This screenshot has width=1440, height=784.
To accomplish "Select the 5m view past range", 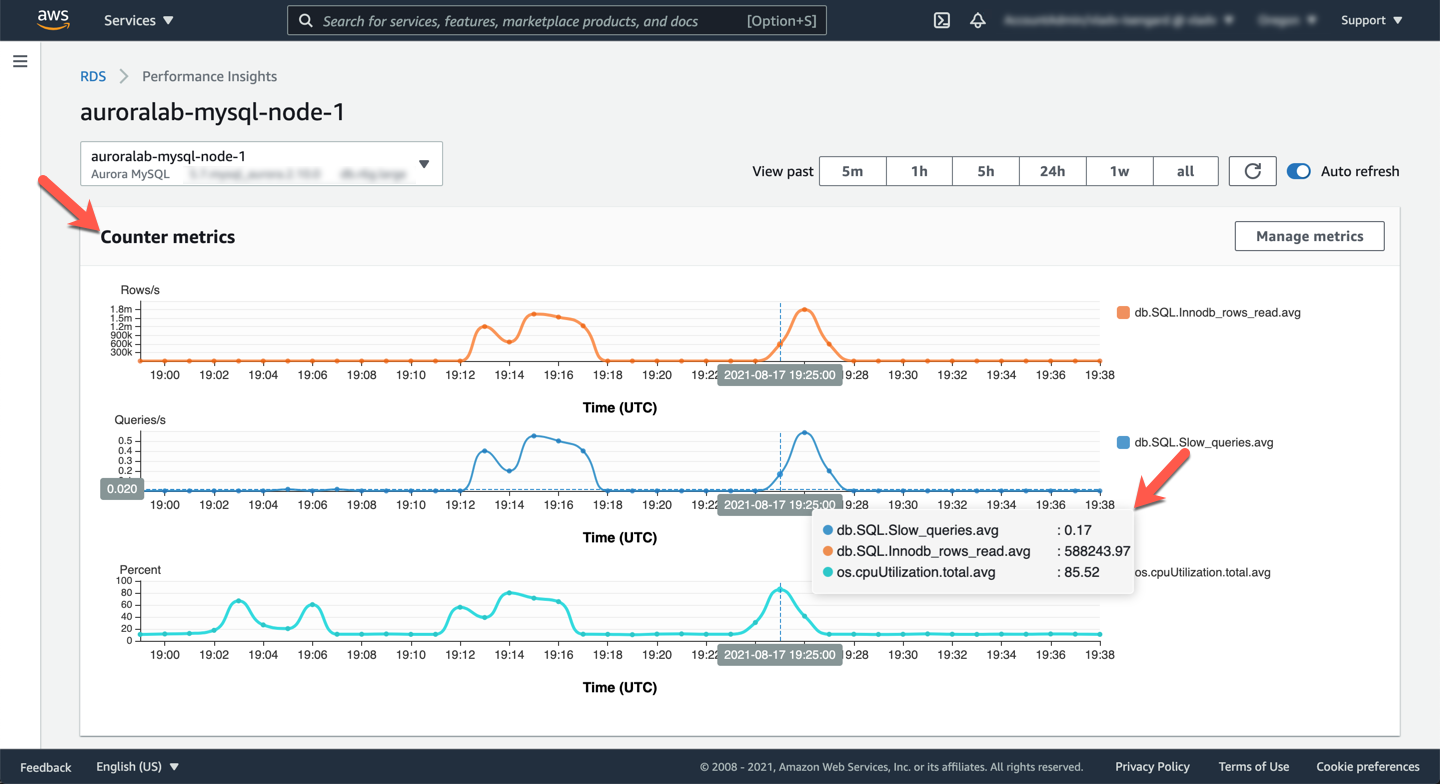I will pos(852,171).
